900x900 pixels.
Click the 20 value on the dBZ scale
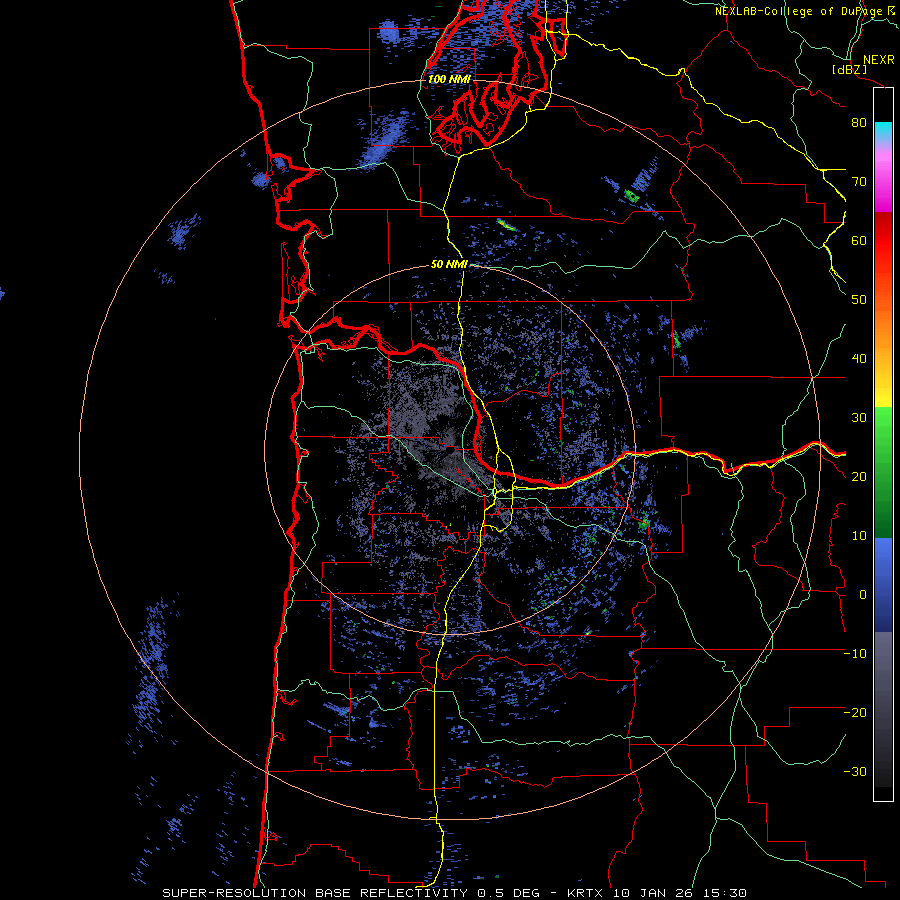859,476
